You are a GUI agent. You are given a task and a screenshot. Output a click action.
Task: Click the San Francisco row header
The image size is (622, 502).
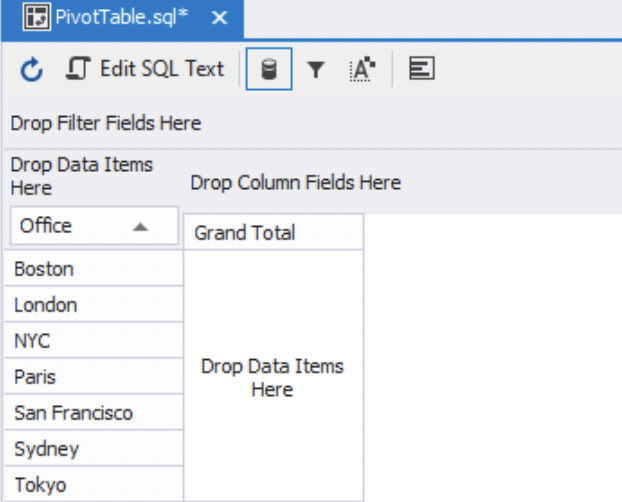92,413
